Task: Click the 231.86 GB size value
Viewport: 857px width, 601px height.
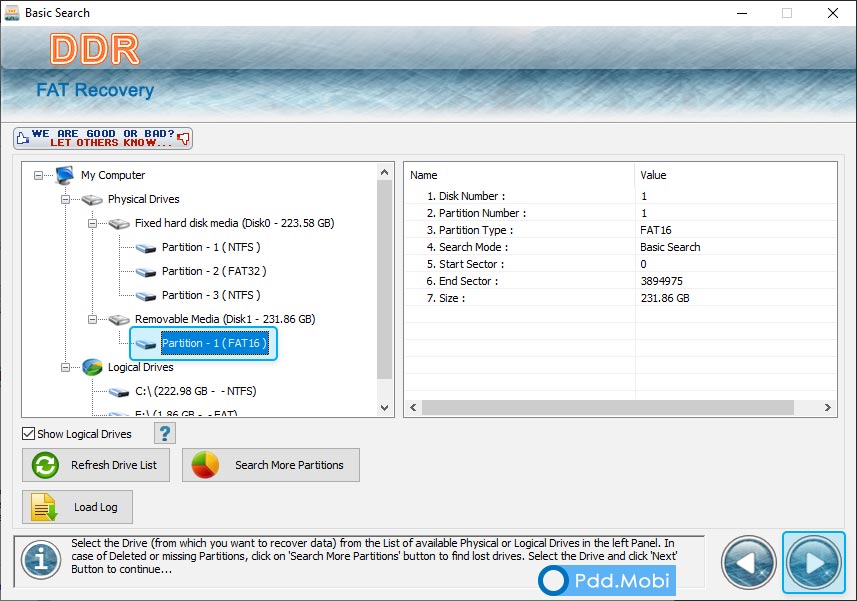Action: click(665, 298)
